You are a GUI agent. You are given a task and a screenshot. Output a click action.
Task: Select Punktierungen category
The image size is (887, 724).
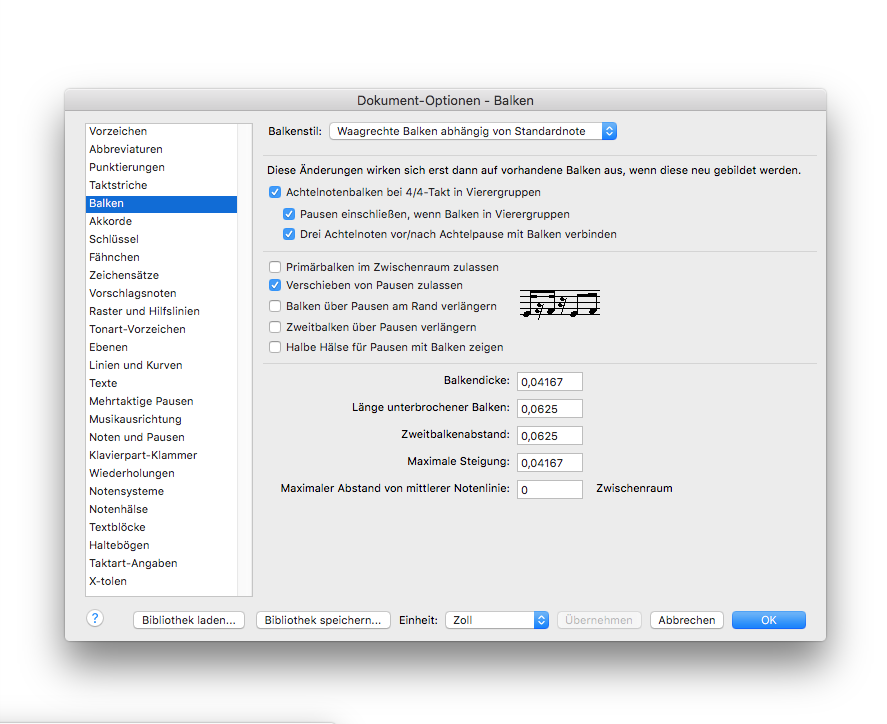point(161,167)
